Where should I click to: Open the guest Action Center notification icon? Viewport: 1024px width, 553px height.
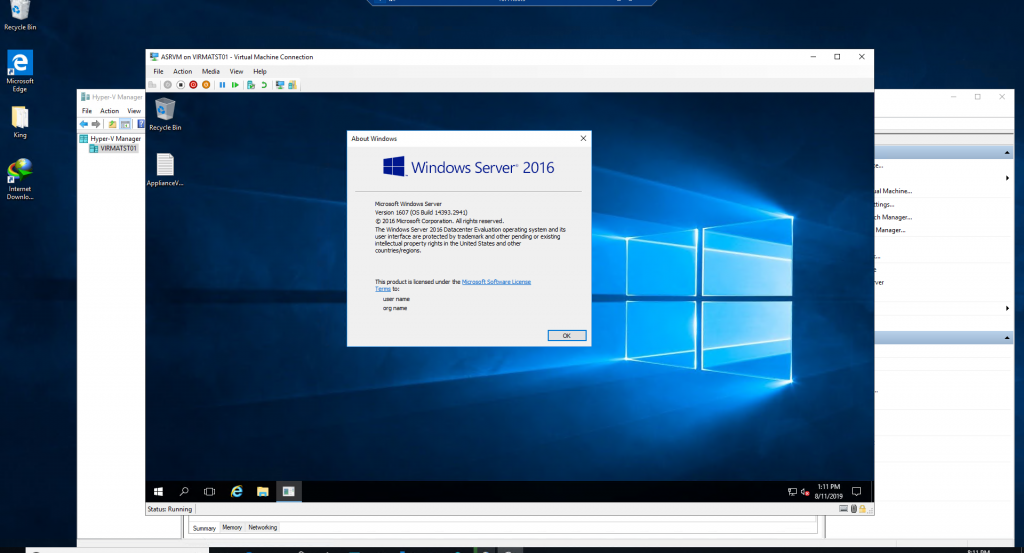[856, 492]
